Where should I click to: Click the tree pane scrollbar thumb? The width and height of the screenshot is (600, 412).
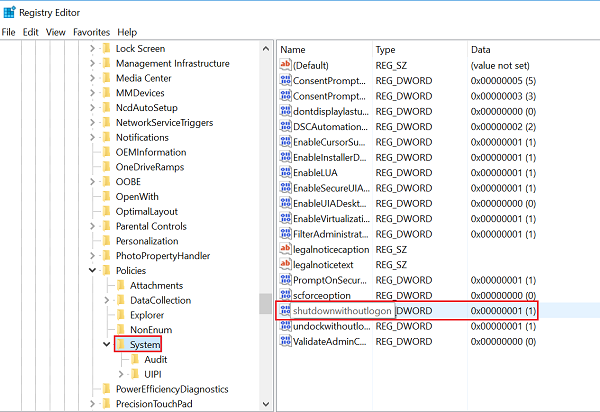pyautogui.click(x=266, y=304)
